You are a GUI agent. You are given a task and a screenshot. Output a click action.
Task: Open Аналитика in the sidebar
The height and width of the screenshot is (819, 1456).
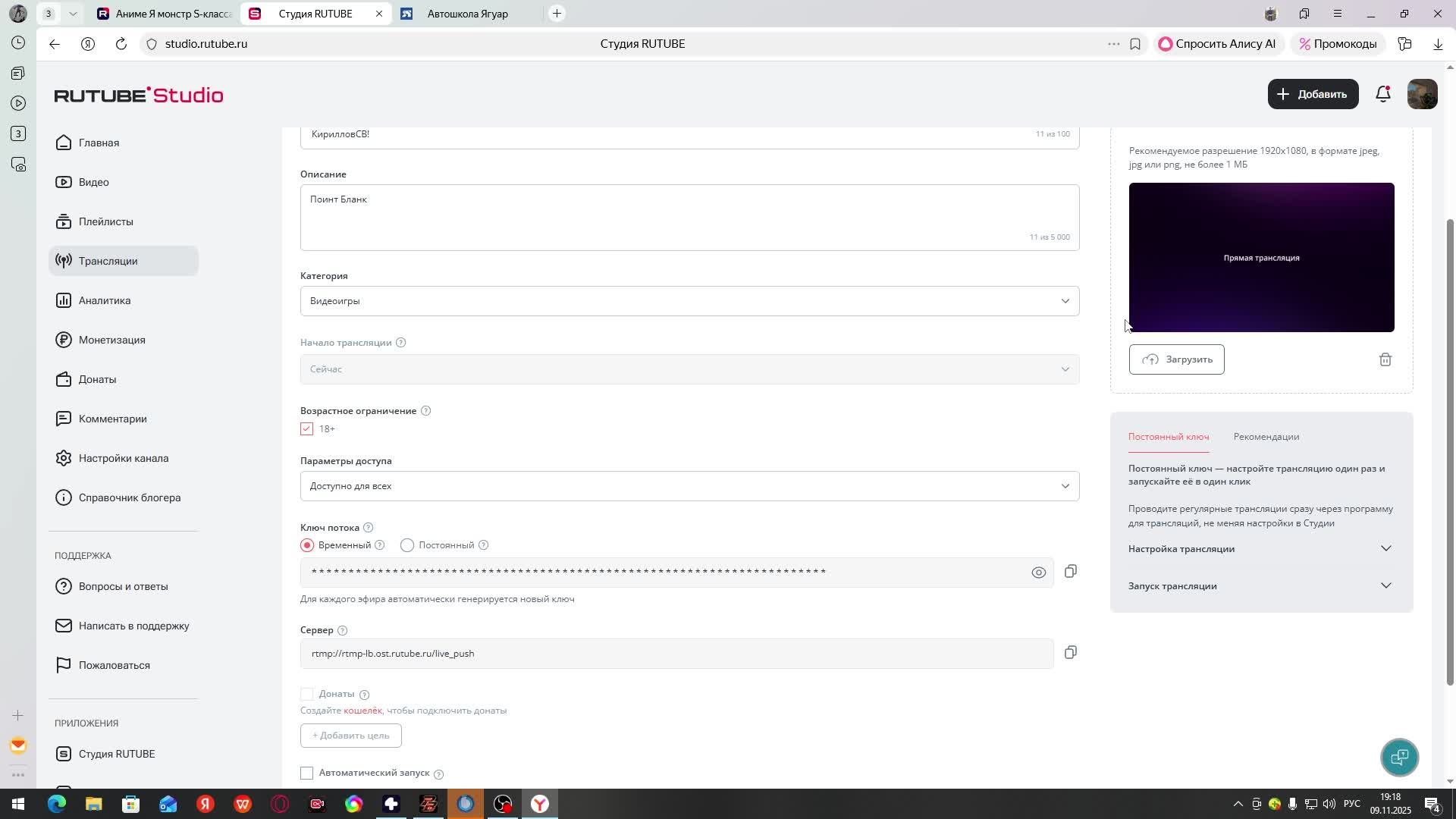[x=105, y=300]
